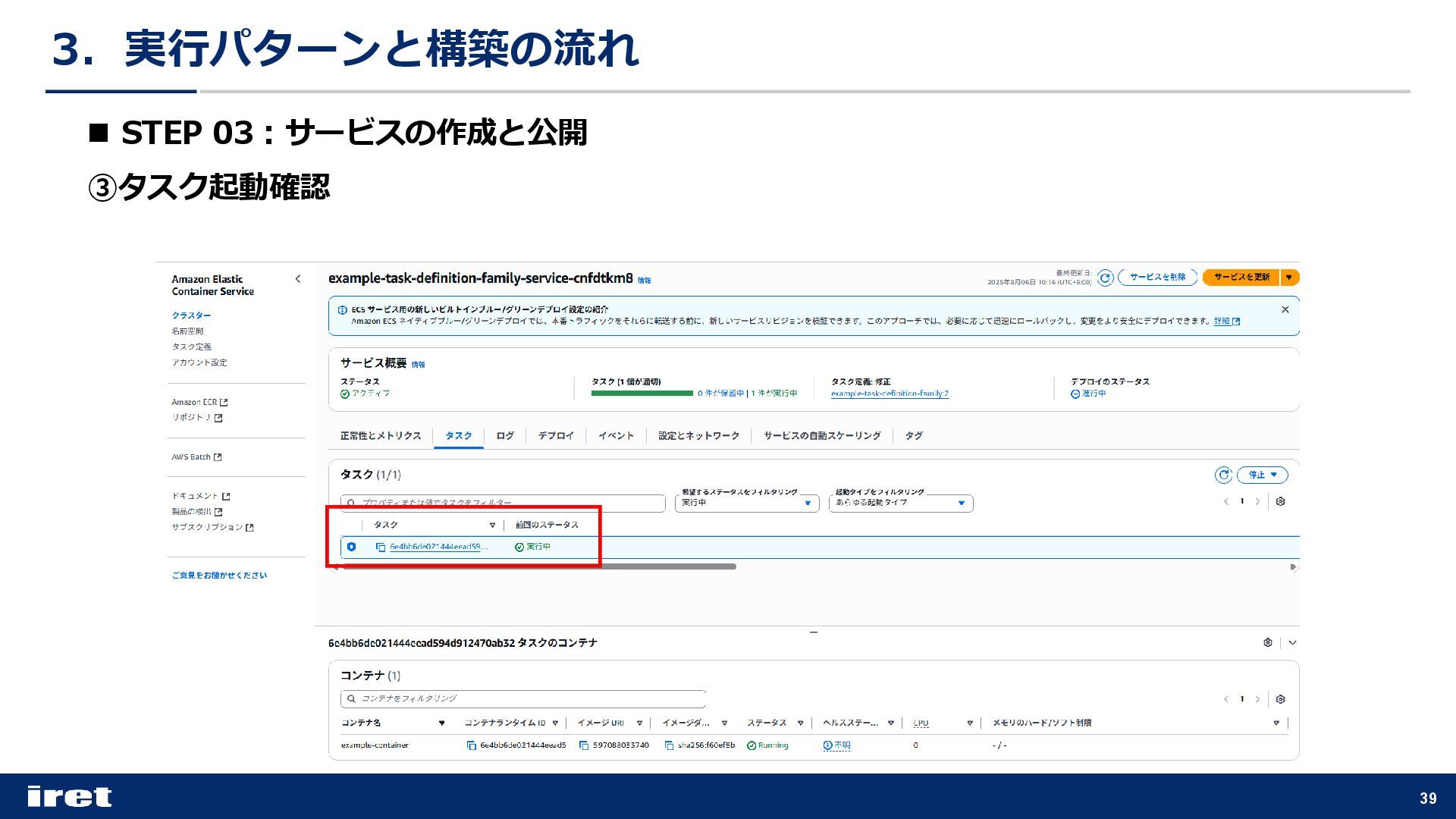Refresh the タスク list next to 停止
The height and width of the screenshot is (819, 1456).
click(1223, 475)
